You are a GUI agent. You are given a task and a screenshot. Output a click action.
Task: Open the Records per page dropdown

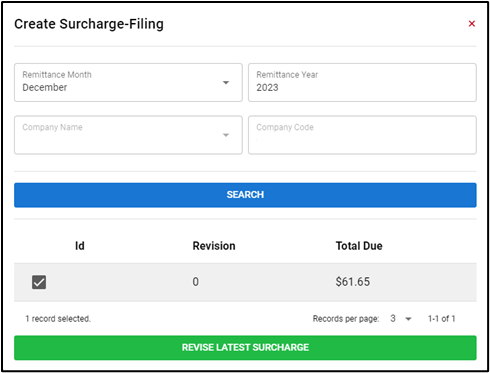(401, 319)
